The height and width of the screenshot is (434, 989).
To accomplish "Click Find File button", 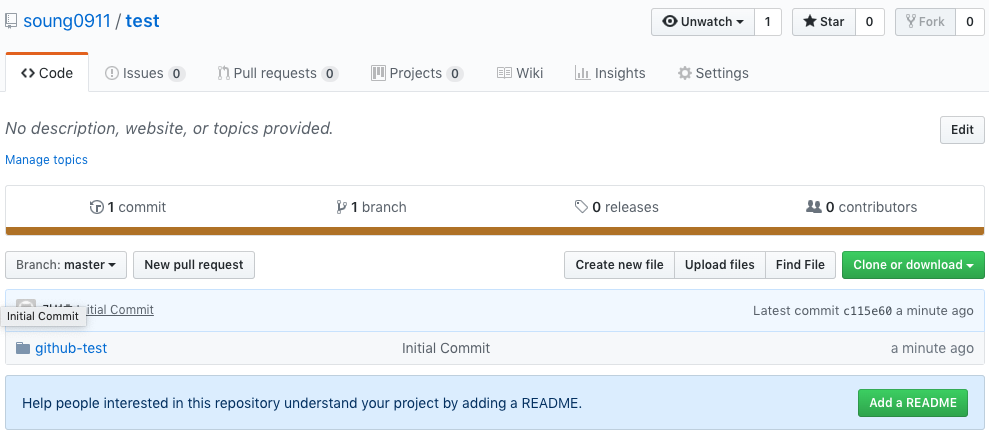I will pos(800,265).
